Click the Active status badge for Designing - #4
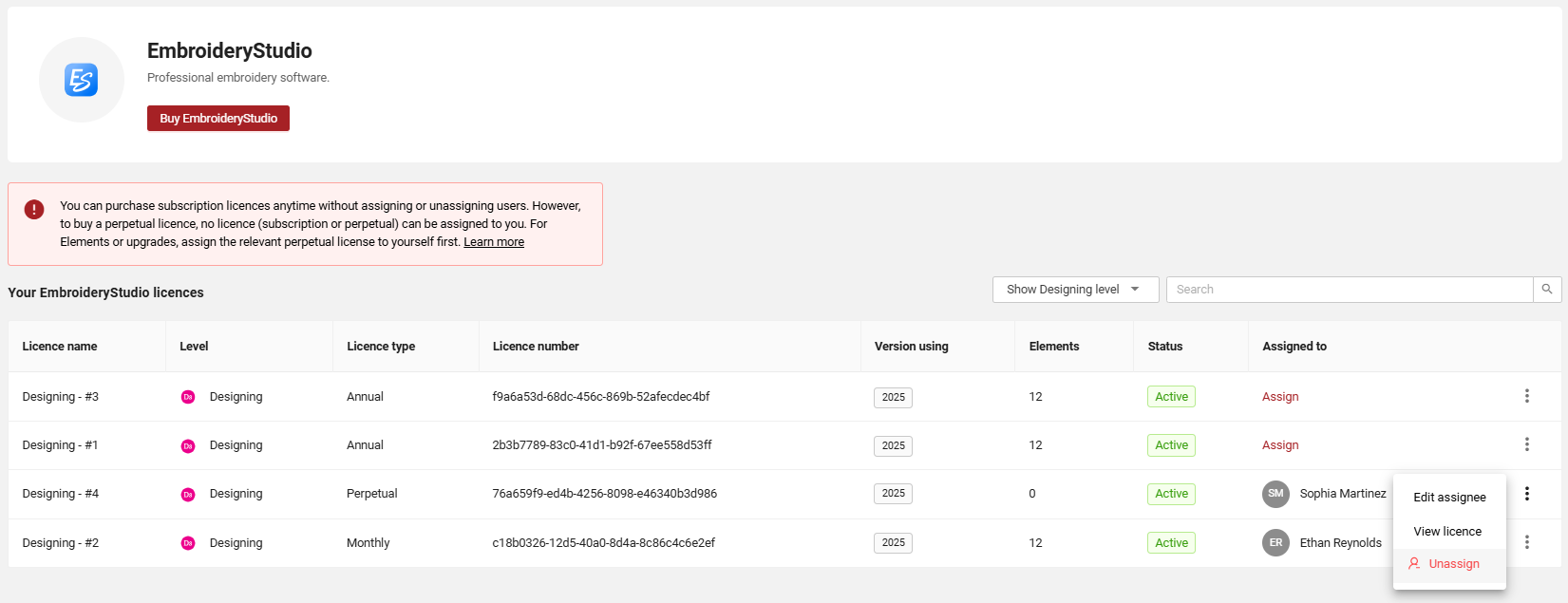This screenshot has width=1568, height=603. point(1171,494)
